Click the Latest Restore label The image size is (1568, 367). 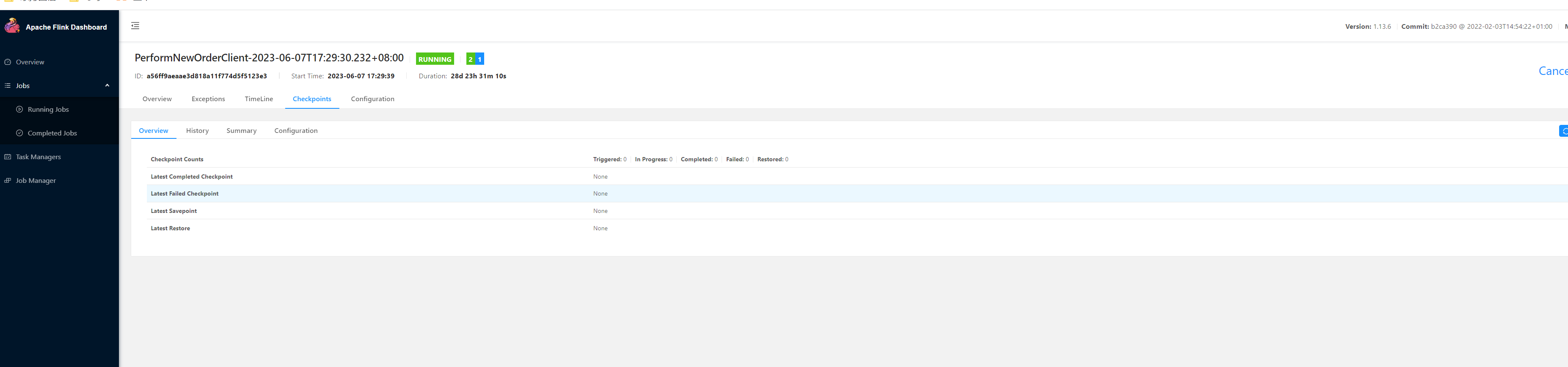[x=171, y=228]
